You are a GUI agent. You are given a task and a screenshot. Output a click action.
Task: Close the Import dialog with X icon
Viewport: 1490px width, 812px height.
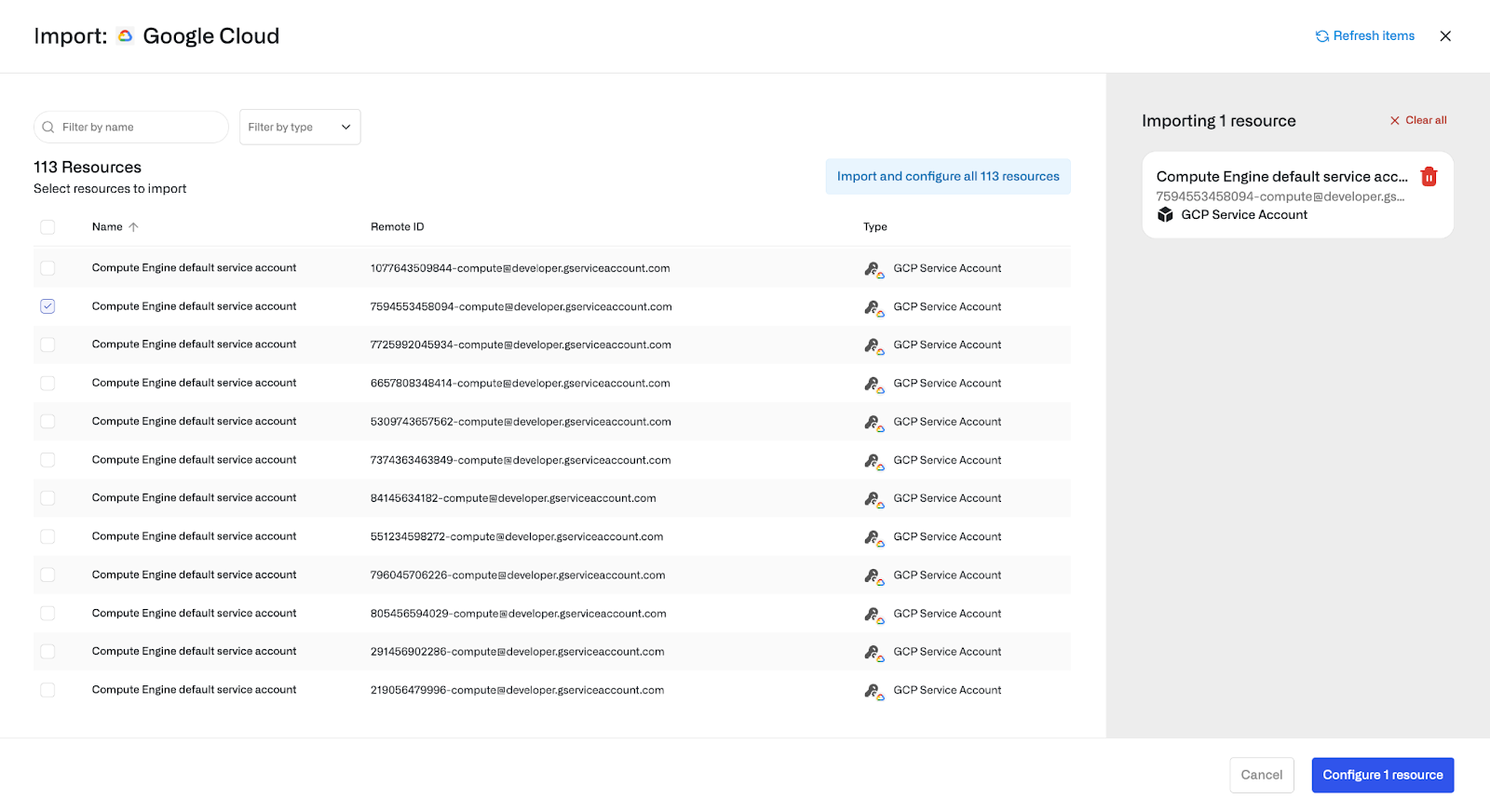coord(1445,36)
